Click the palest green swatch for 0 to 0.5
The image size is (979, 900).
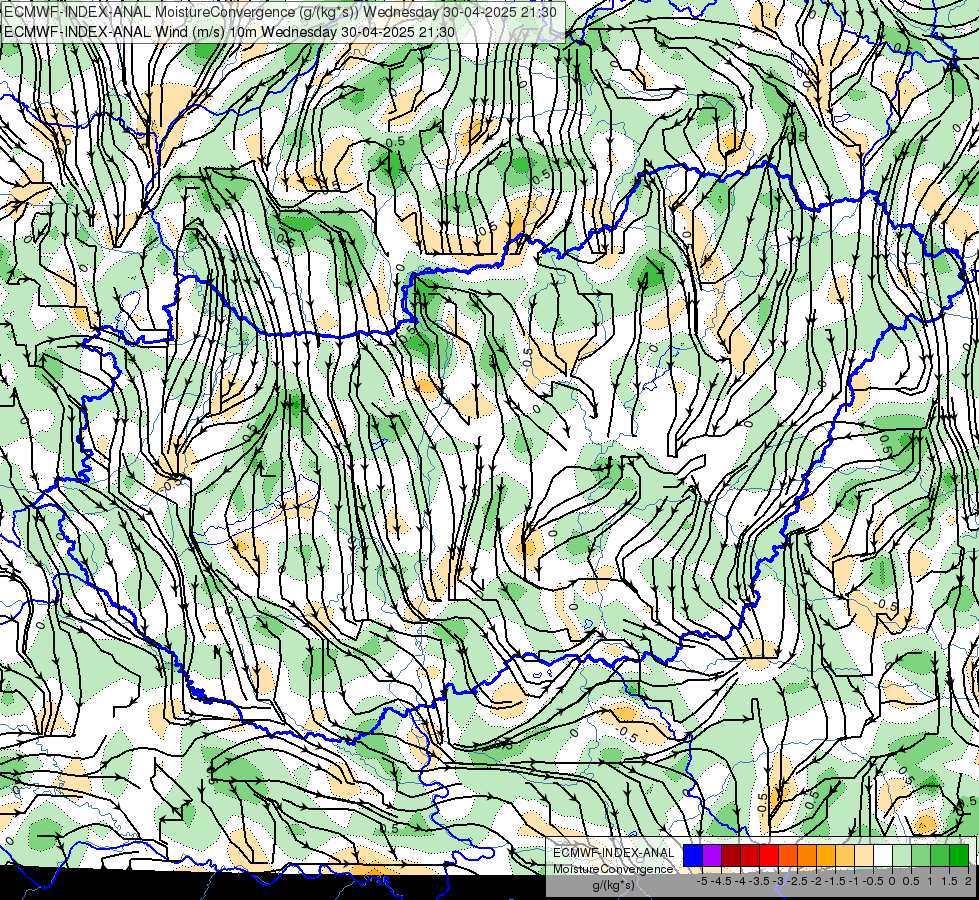[902, 856]
